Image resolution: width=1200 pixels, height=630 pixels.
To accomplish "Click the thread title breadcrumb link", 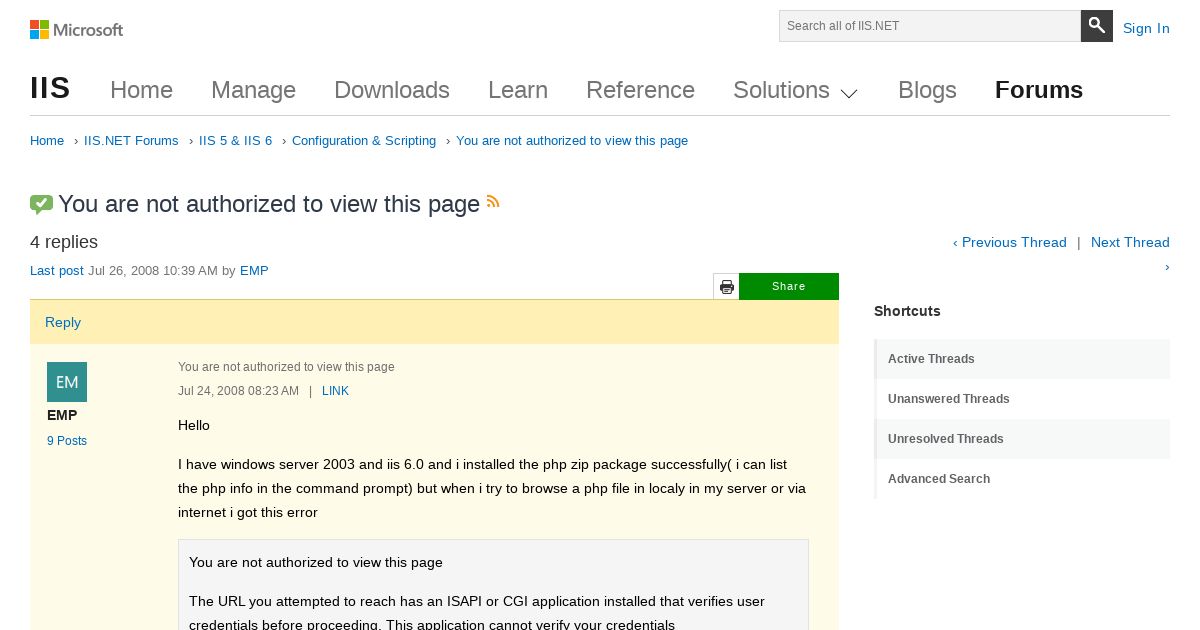I will (572, 141).
